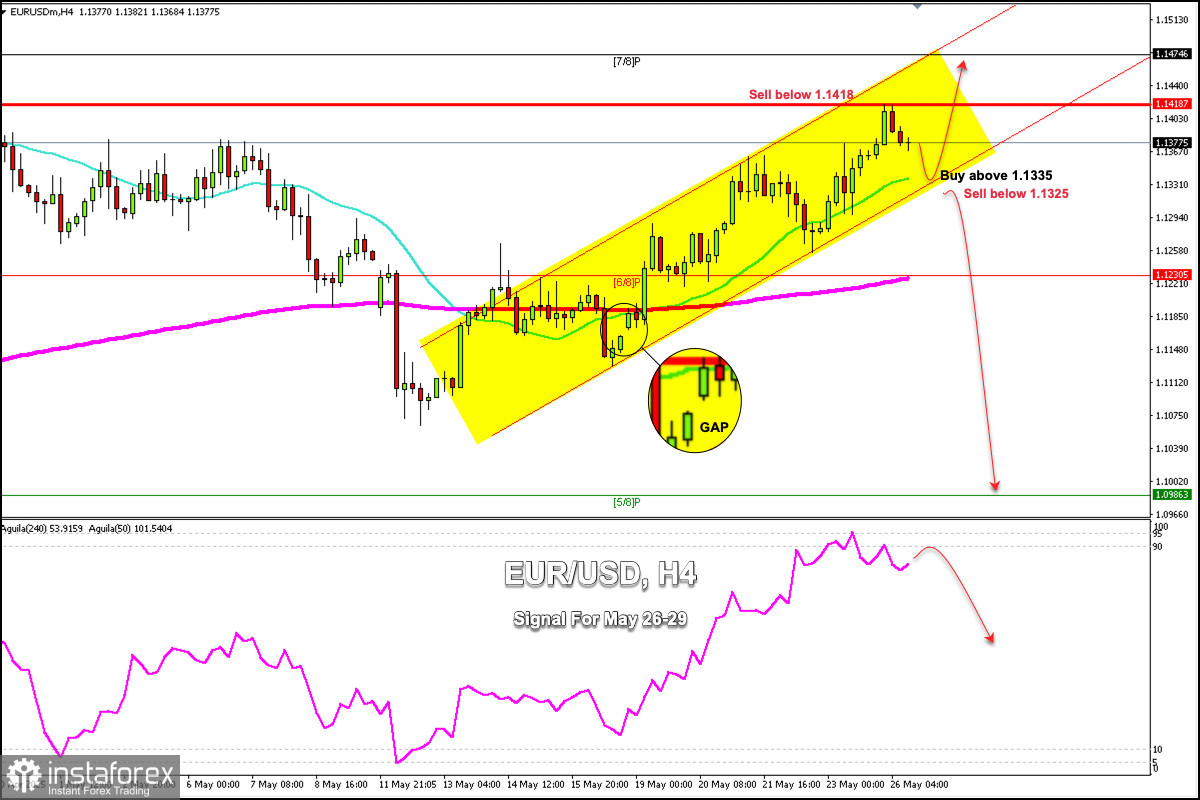The height and width of the screenshot is (800, 1200).
Task: Select the '[6/8]P' Murray level label
Action: pos(627,283)
